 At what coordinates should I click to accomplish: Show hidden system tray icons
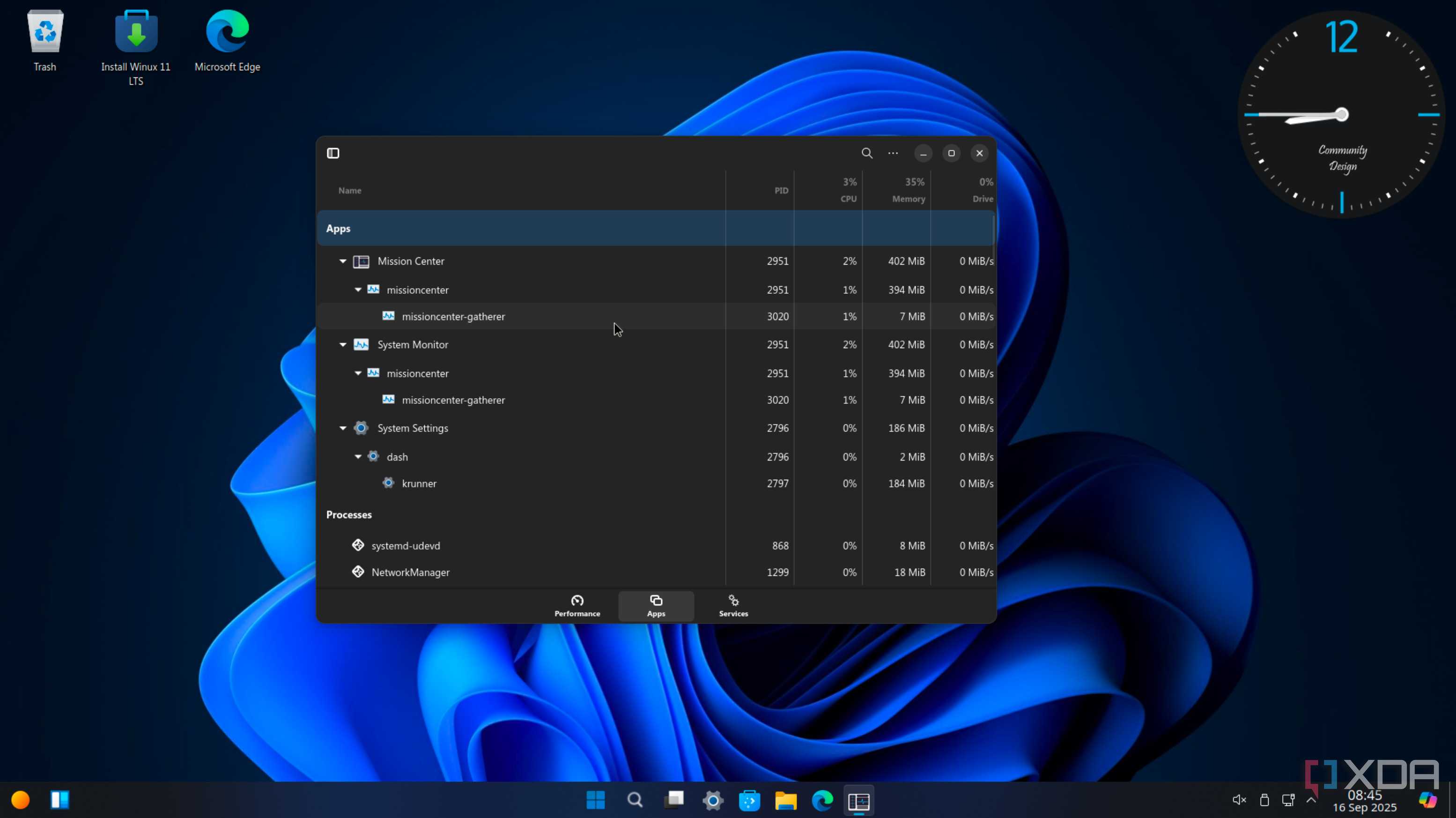[1311, 800]
